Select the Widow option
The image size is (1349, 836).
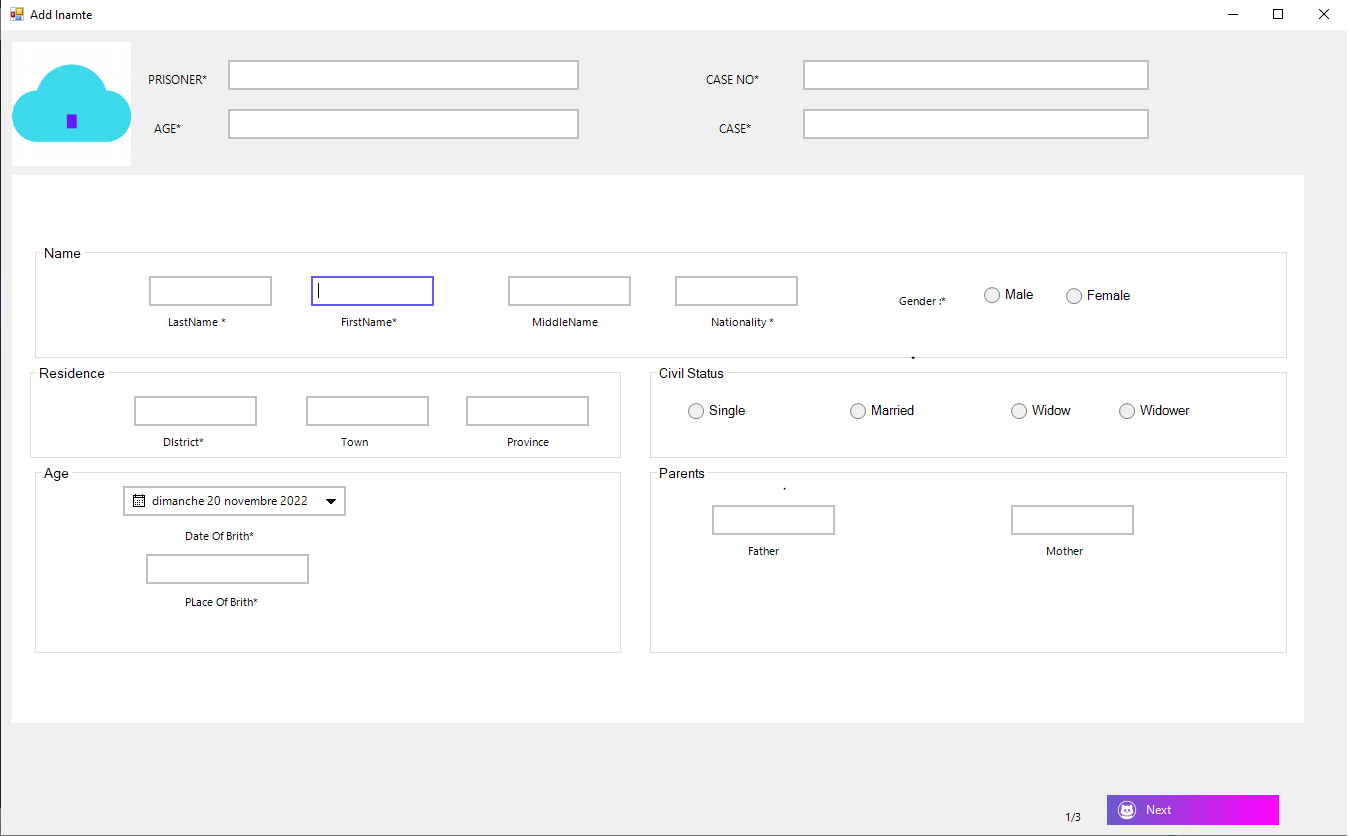coord(1018,410)
